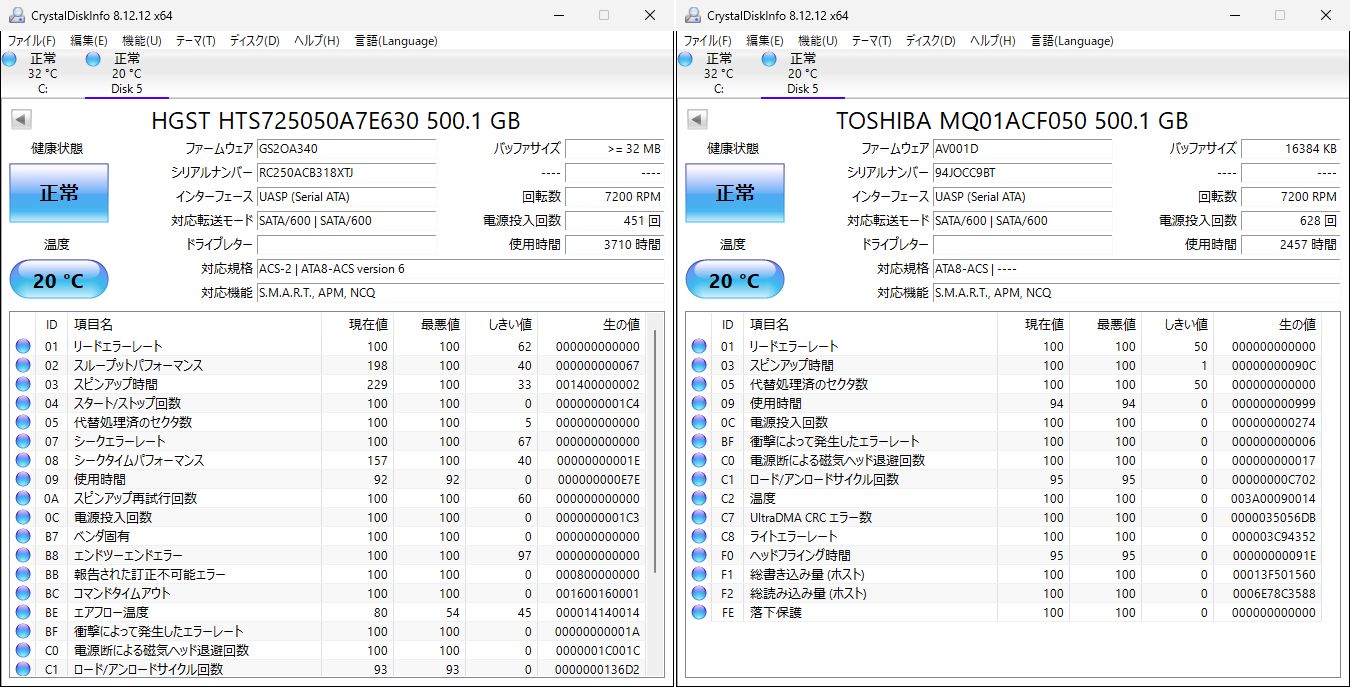Click the back arrow above HGST drive title
Screen dimensions: 1350x687
19,119
